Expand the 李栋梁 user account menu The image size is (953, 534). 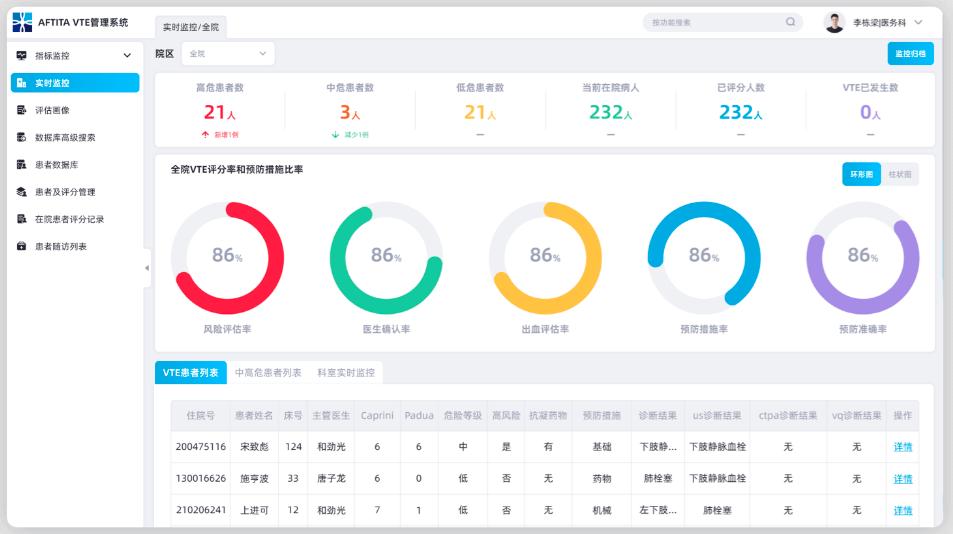pos(917,22)
